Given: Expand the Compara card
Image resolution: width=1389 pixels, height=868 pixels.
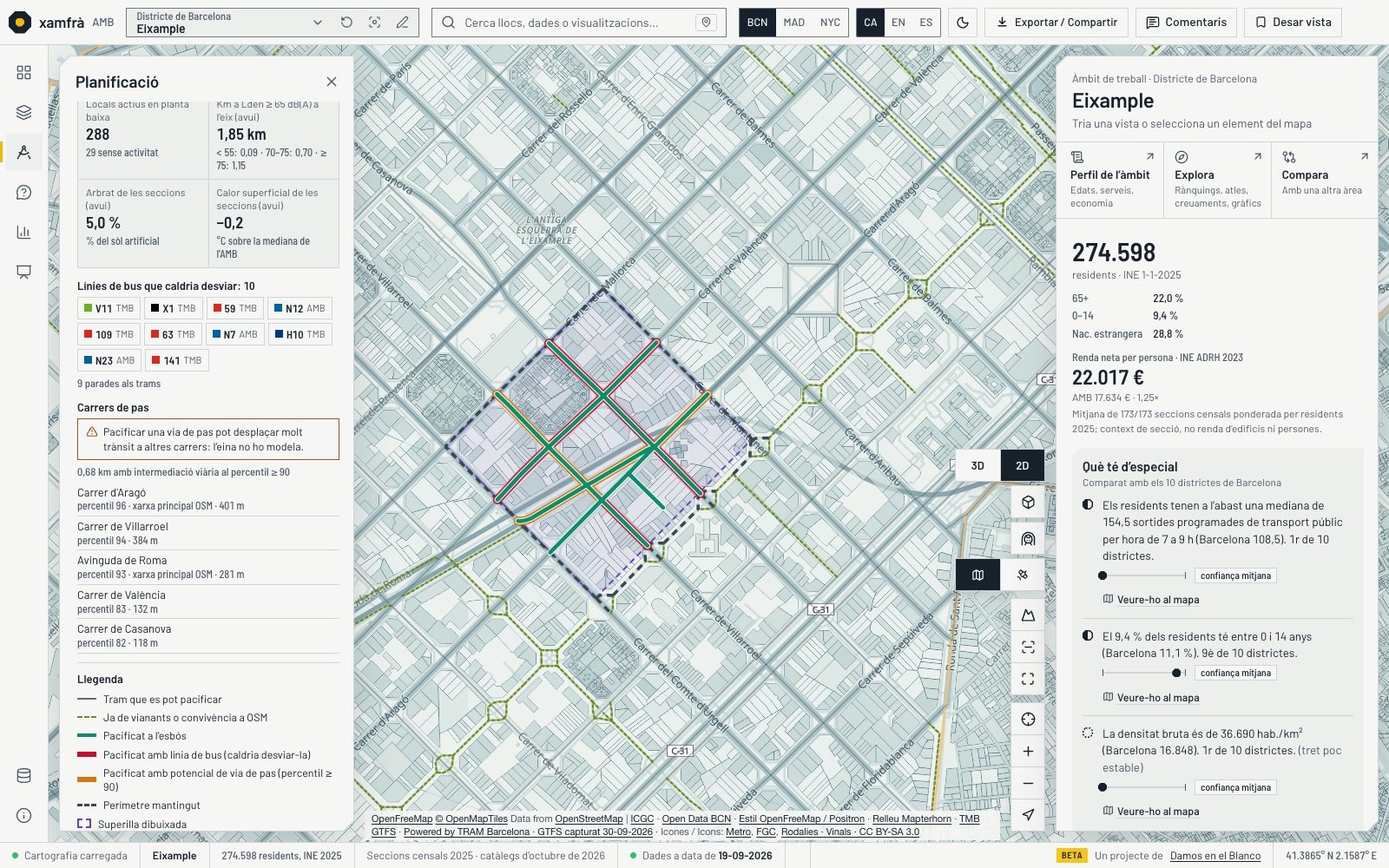Looking at the screenshot, I should tap(1324, 181).
